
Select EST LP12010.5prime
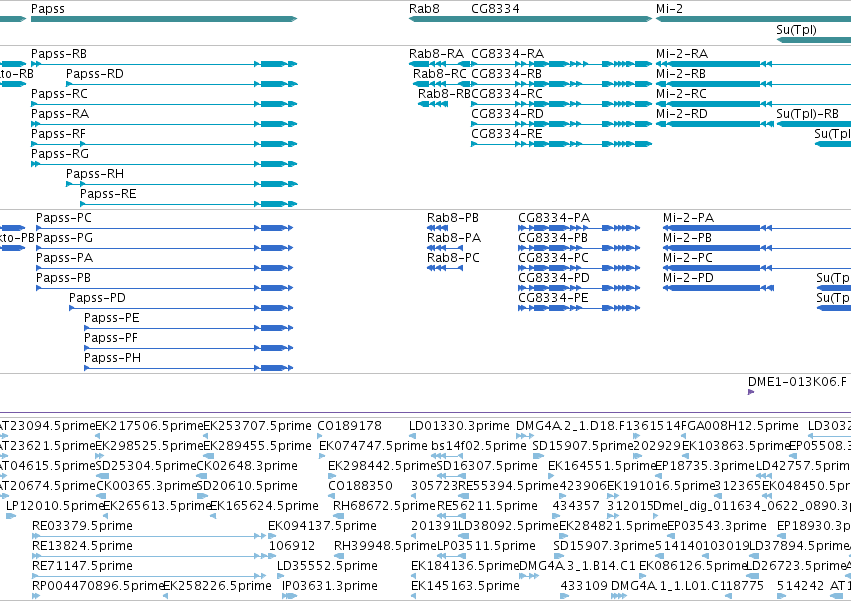tap(55, 506)
